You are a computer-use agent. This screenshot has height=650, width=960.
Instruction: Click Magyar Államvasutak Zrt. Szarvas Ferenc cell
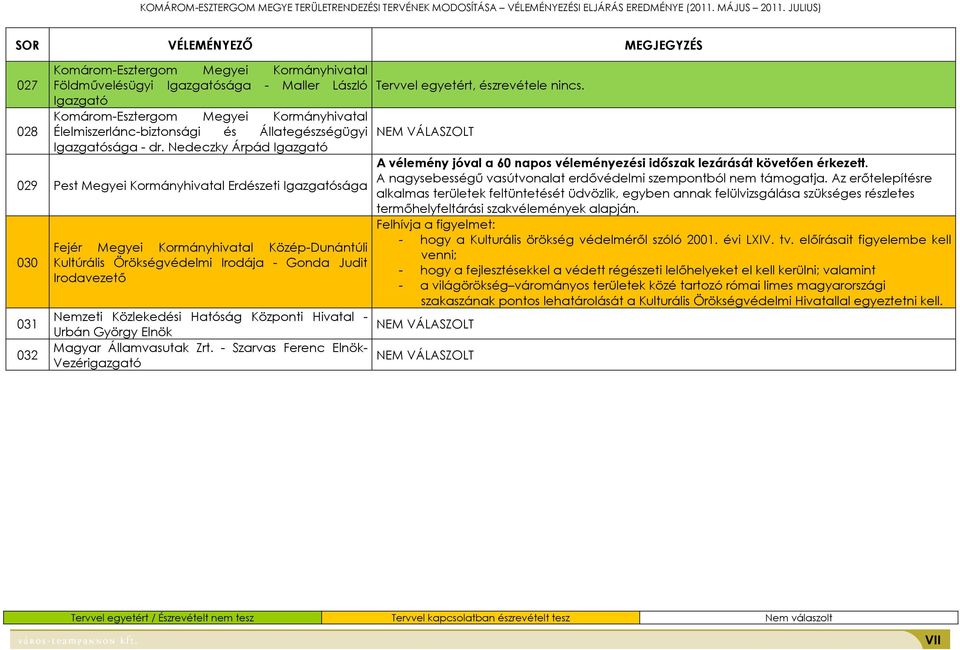point(210,355)
